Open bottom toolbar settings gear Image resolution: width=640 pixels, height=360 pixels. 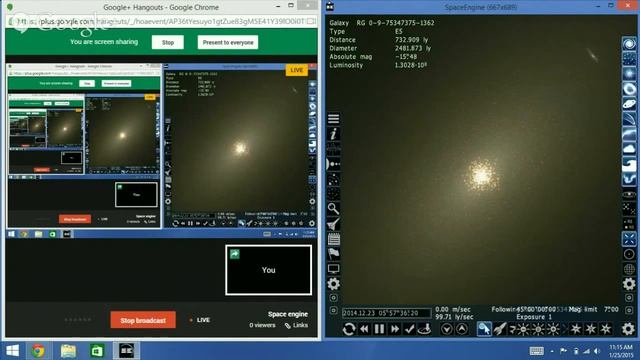(629, 329)
